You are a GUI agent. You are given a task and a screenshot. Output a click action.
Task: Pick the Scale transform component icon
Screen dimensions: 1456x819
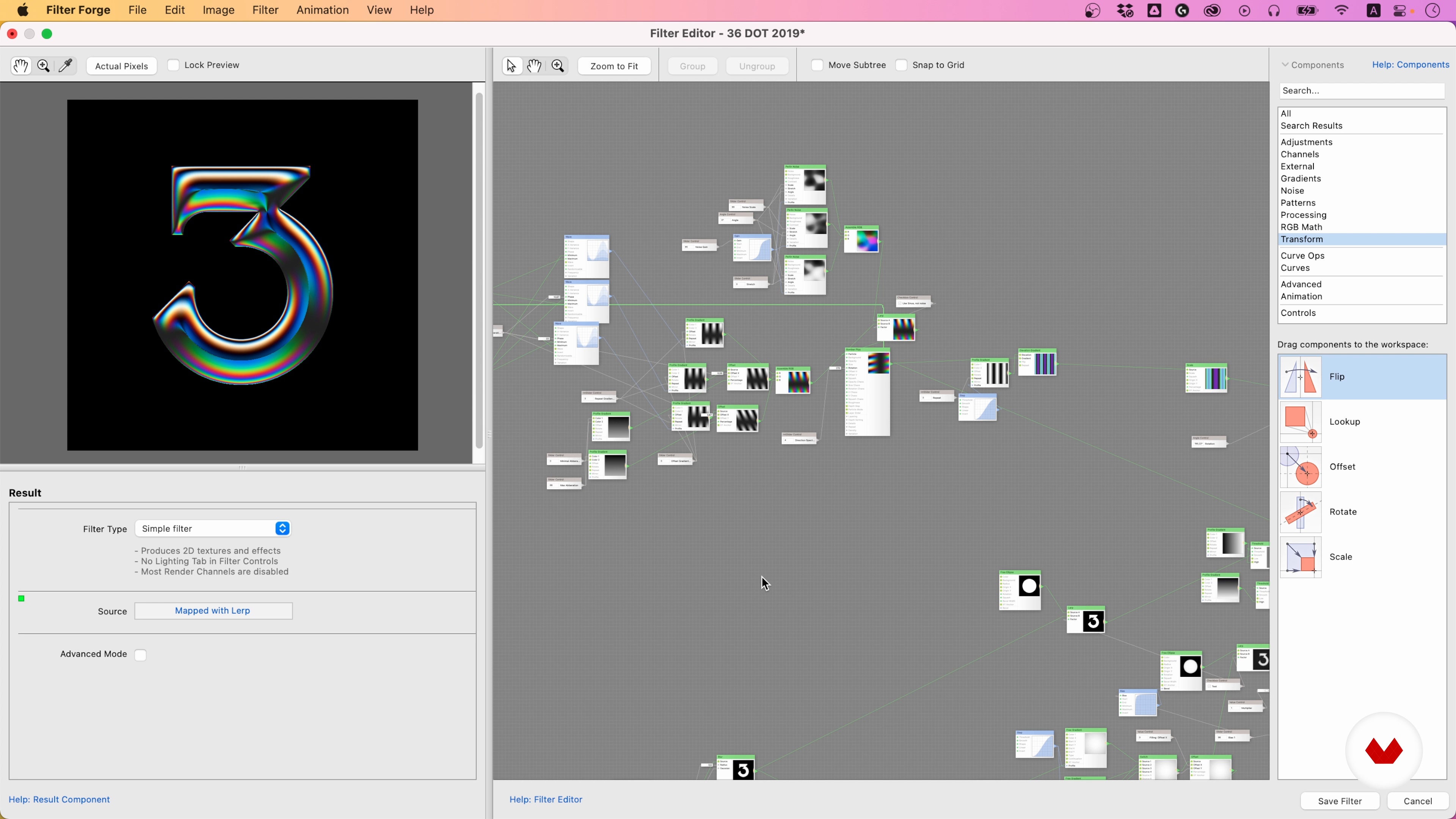pos(1300,557)
